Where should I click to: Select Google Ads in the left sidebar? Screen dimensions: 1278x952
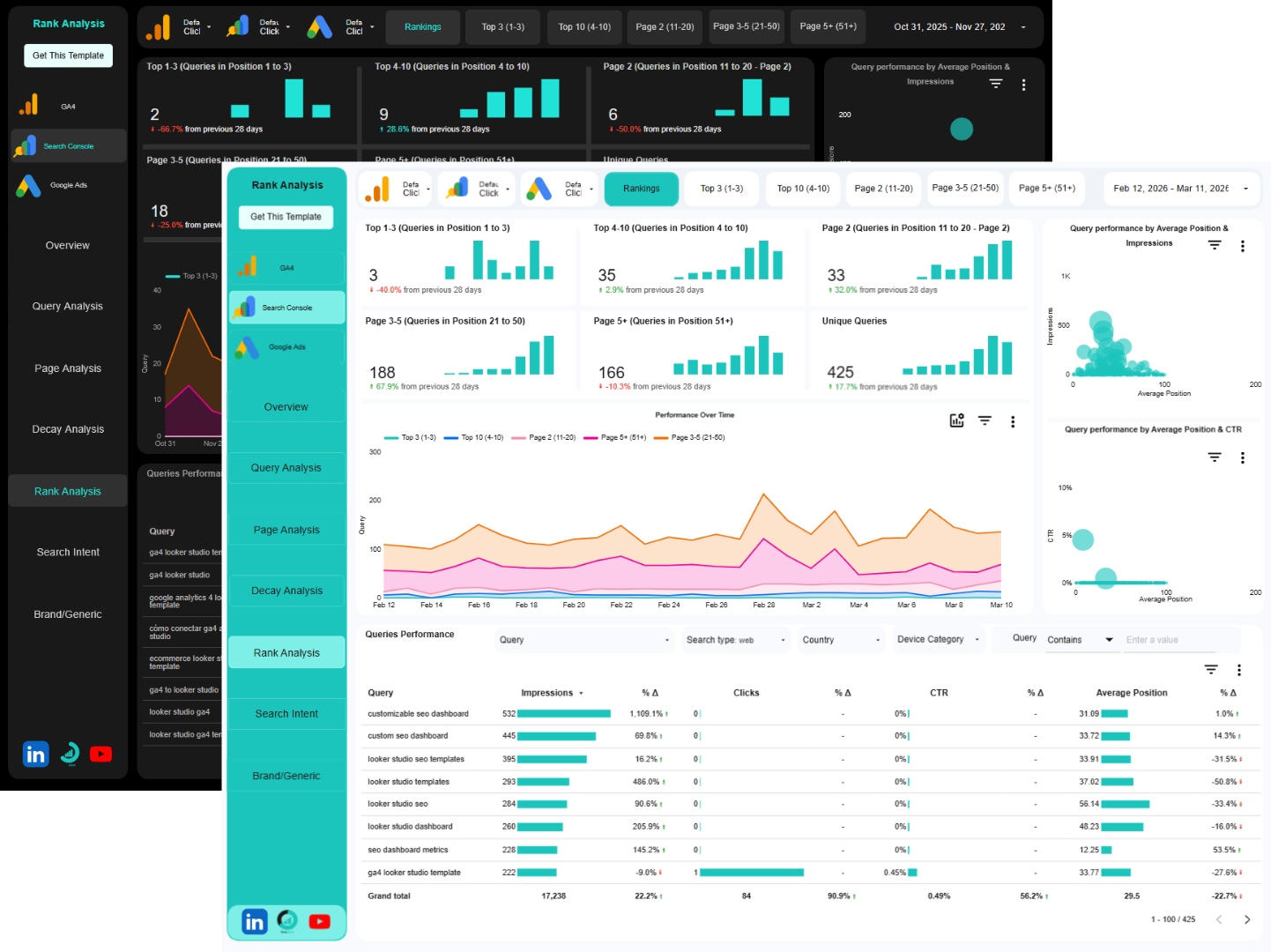286,346
